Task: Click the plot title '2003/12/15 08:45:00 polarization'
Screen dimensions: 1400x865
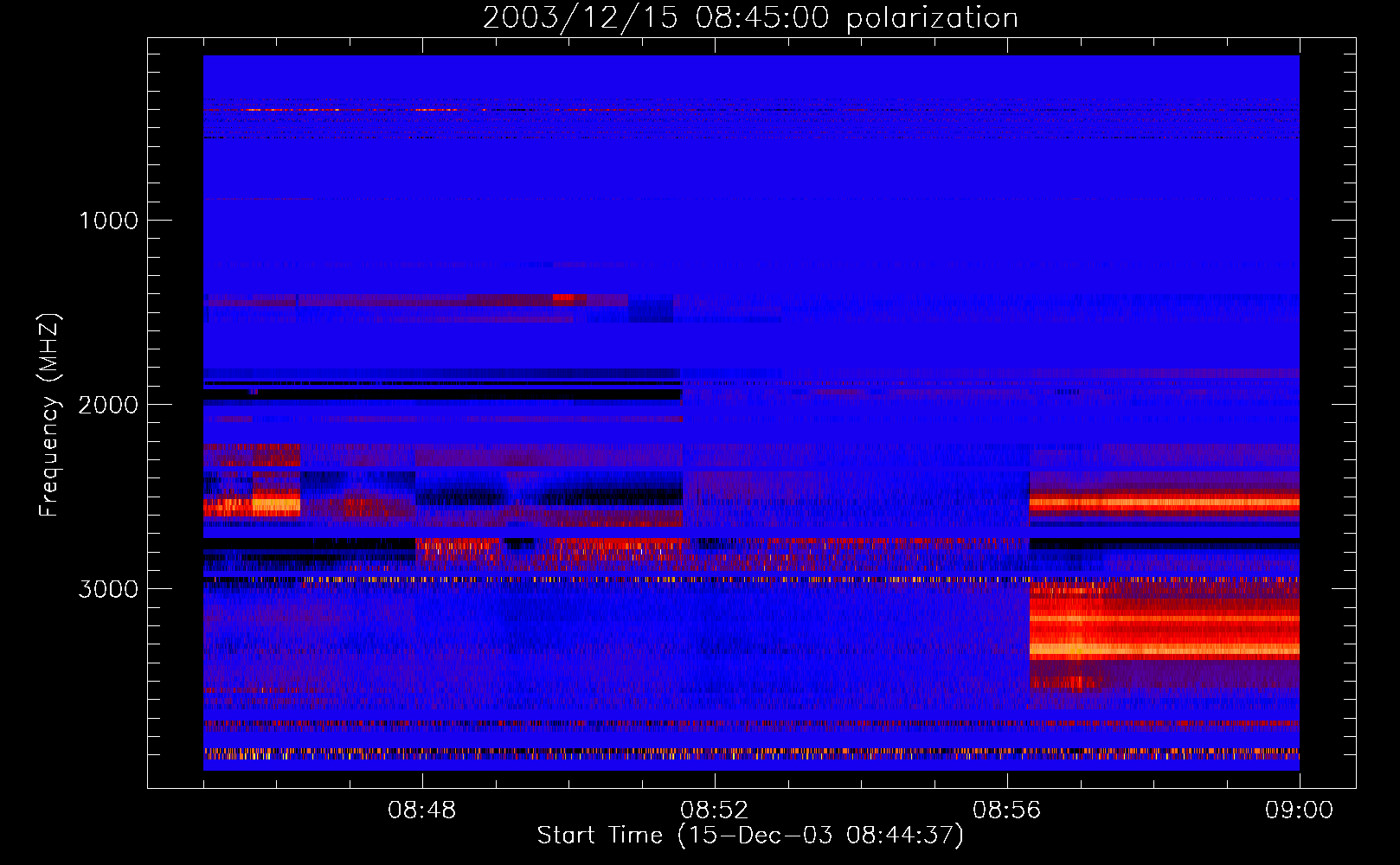Action: [x=750, y=18]
